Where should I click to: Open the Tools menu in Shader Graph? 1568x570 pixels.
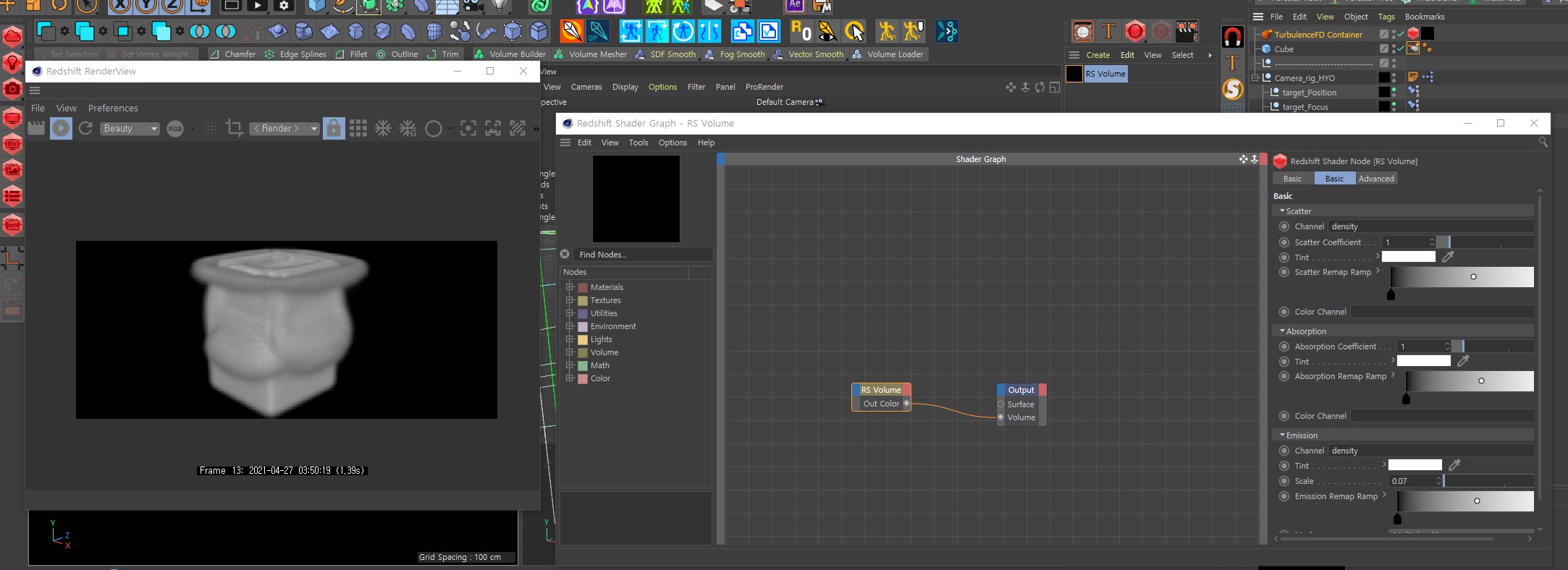coord(638,142)
